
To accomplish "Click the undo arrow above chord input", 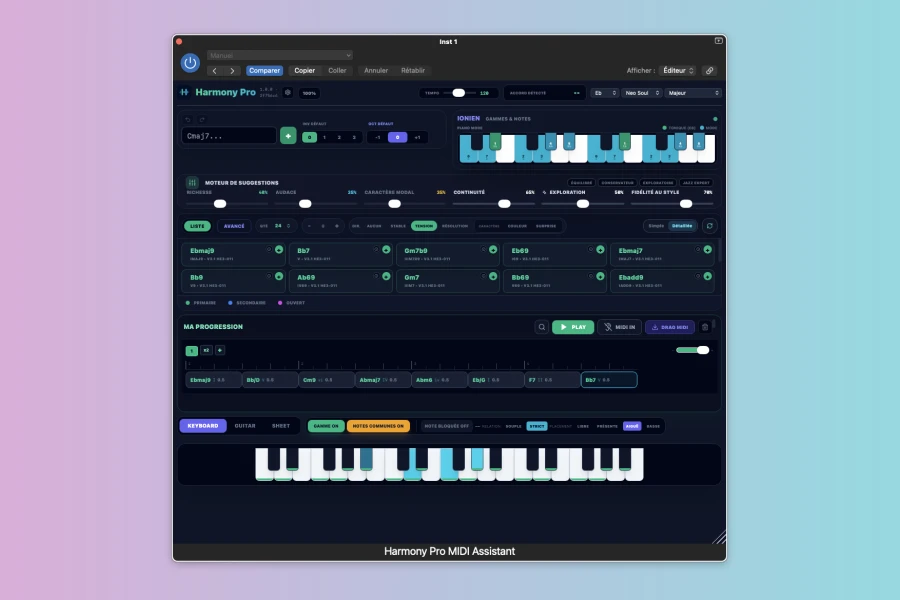I will (188, 119).
